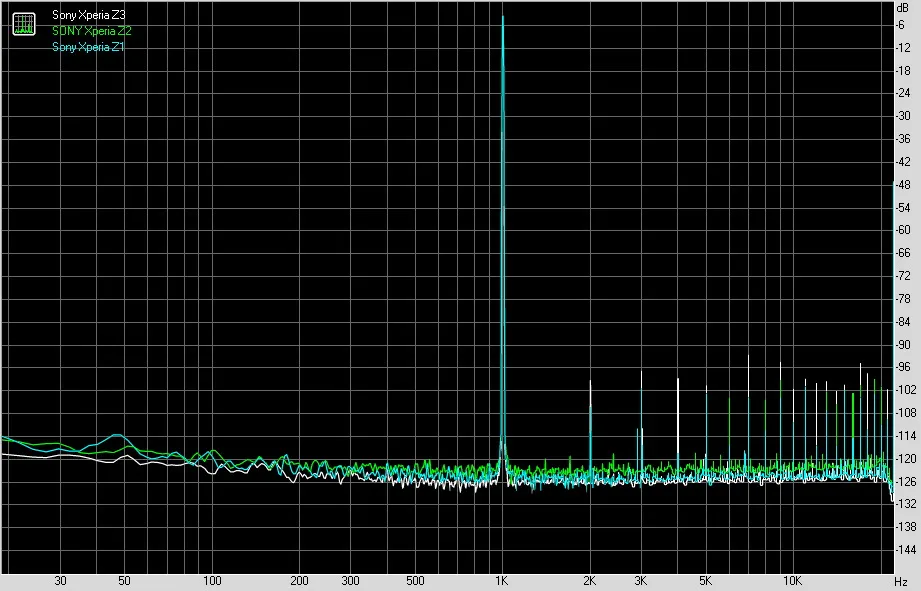Select the Sony Xperia Z3 legend entry
921x591 pixels.
(x=89, y=15)
